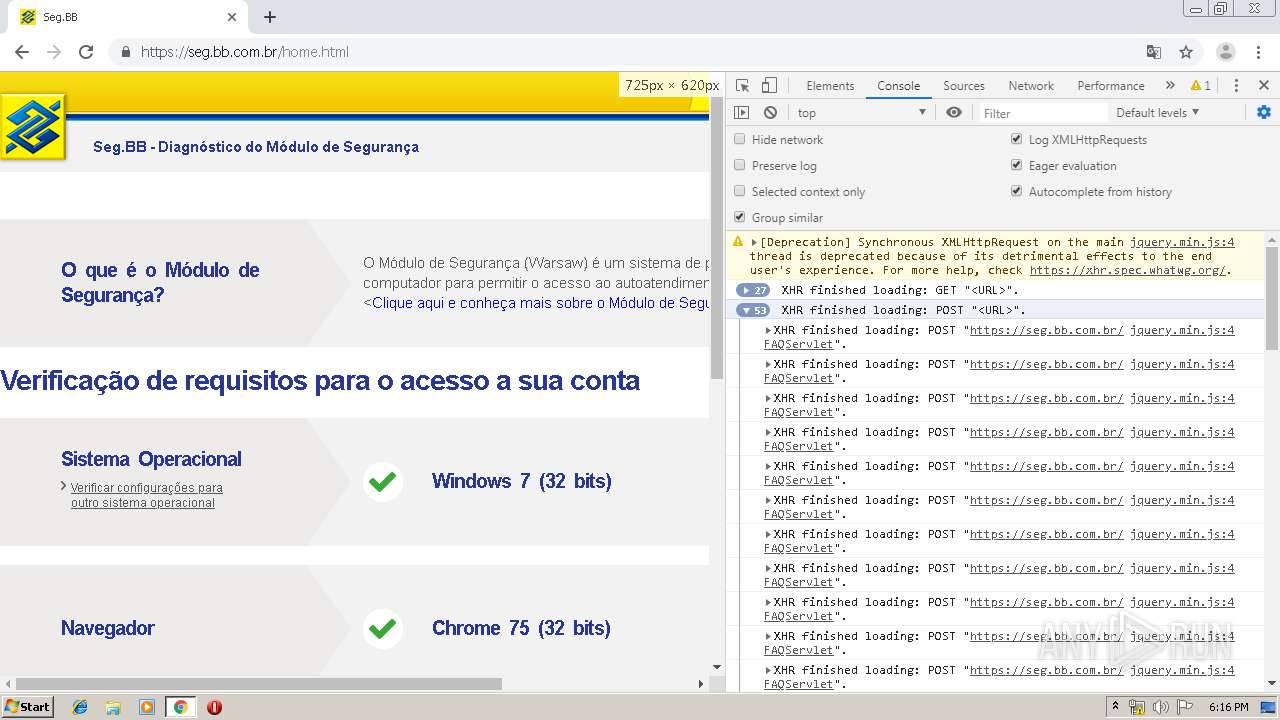This screenshot has width=1280, height=720.
Task: Open the xhr.spec.whatwg.org link
Action: pos(1128,270)
